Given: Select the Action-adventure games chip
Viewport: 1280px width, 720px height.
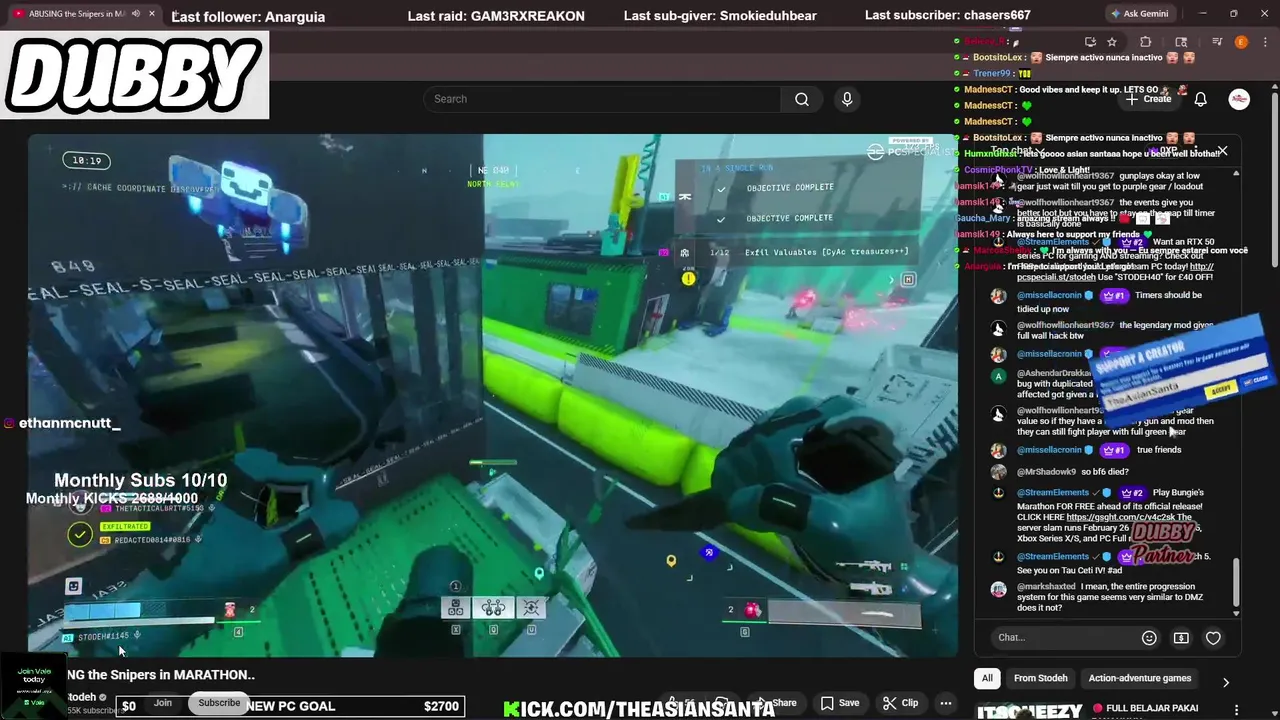Looking at the screenshot, I should (1140, 678).
